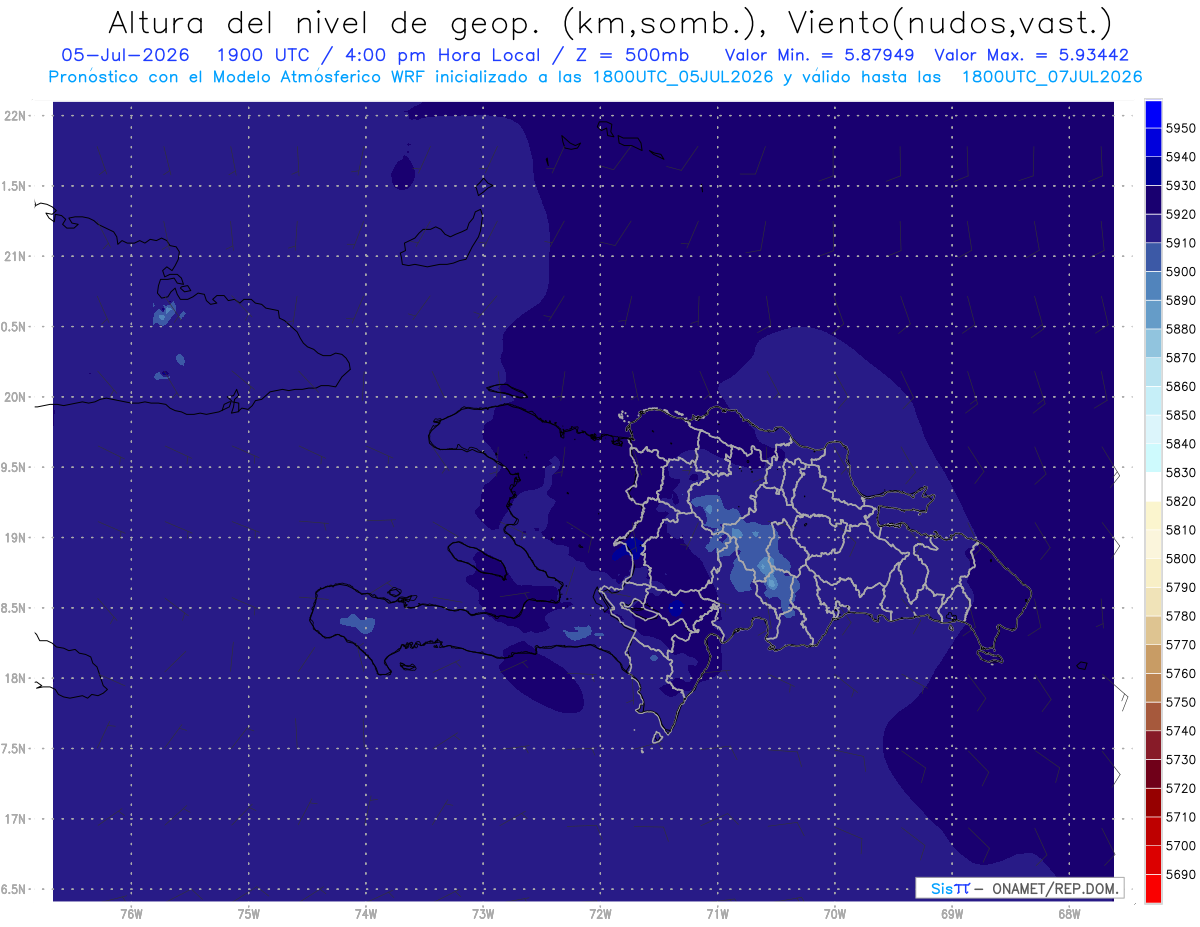Image resolution: width=1200 pixels, height=927 pixels.
Task: Click the '71W' longitude label
Action: click(717, 914)
